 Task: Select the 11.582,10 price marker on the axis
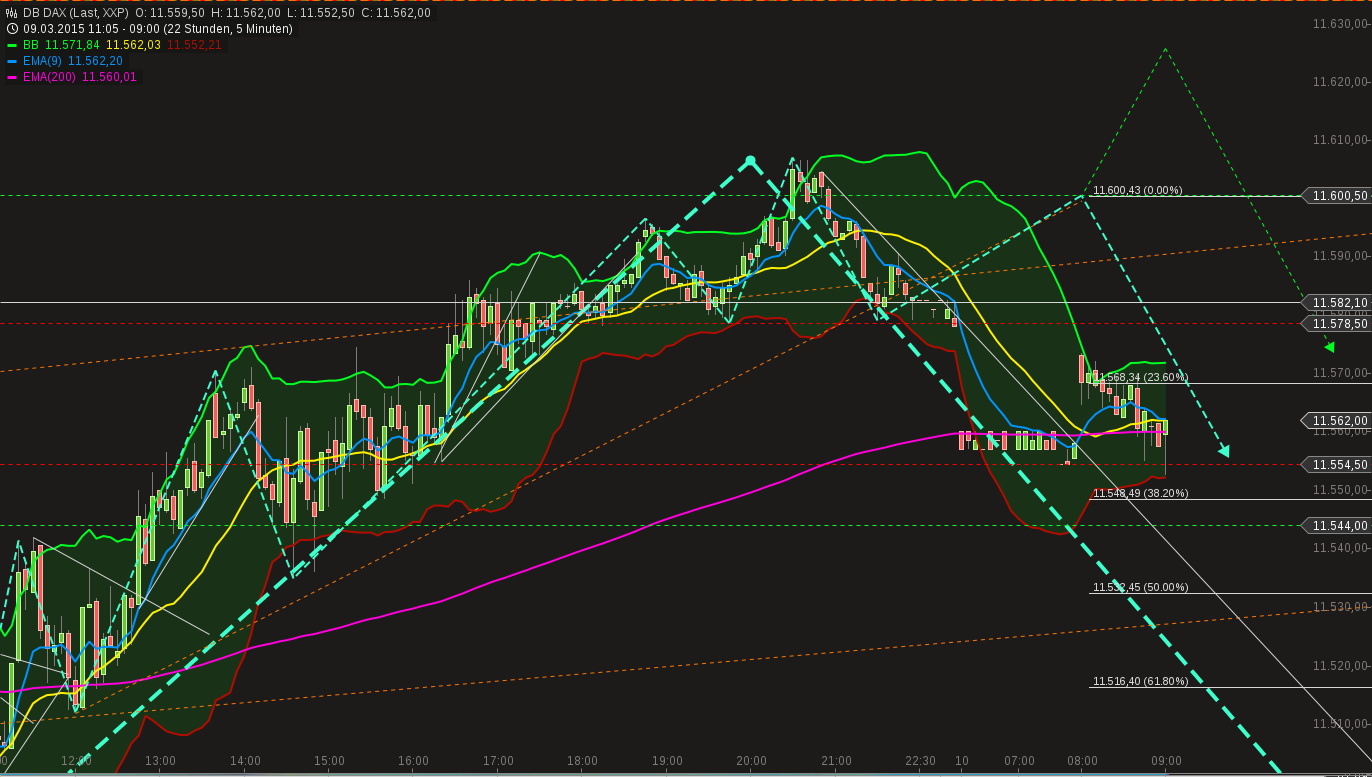pyautogui.click(x=1335, y=302)
